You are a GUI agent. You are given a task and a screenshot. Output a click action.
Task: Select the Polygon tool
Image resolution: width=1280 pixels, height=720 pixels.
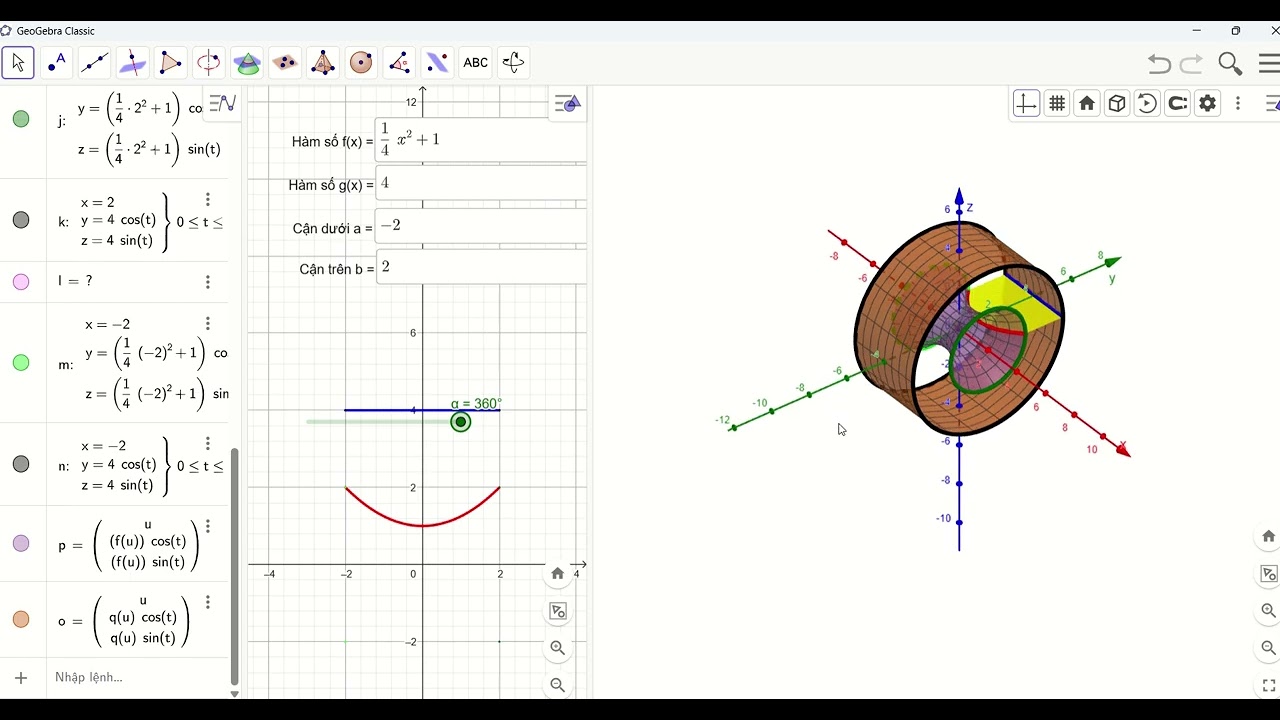tap(170, 63)
